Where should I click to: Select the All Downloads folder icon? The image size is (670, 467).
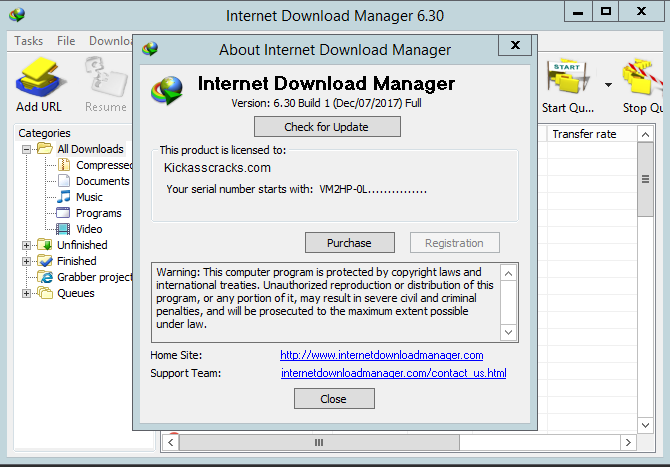point(44,149)
